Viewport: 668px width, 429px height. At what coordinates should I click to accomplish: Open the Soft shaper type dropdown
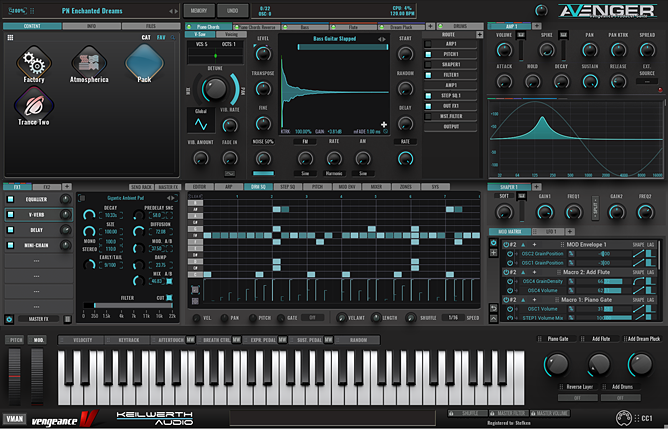tap(504, 196)
